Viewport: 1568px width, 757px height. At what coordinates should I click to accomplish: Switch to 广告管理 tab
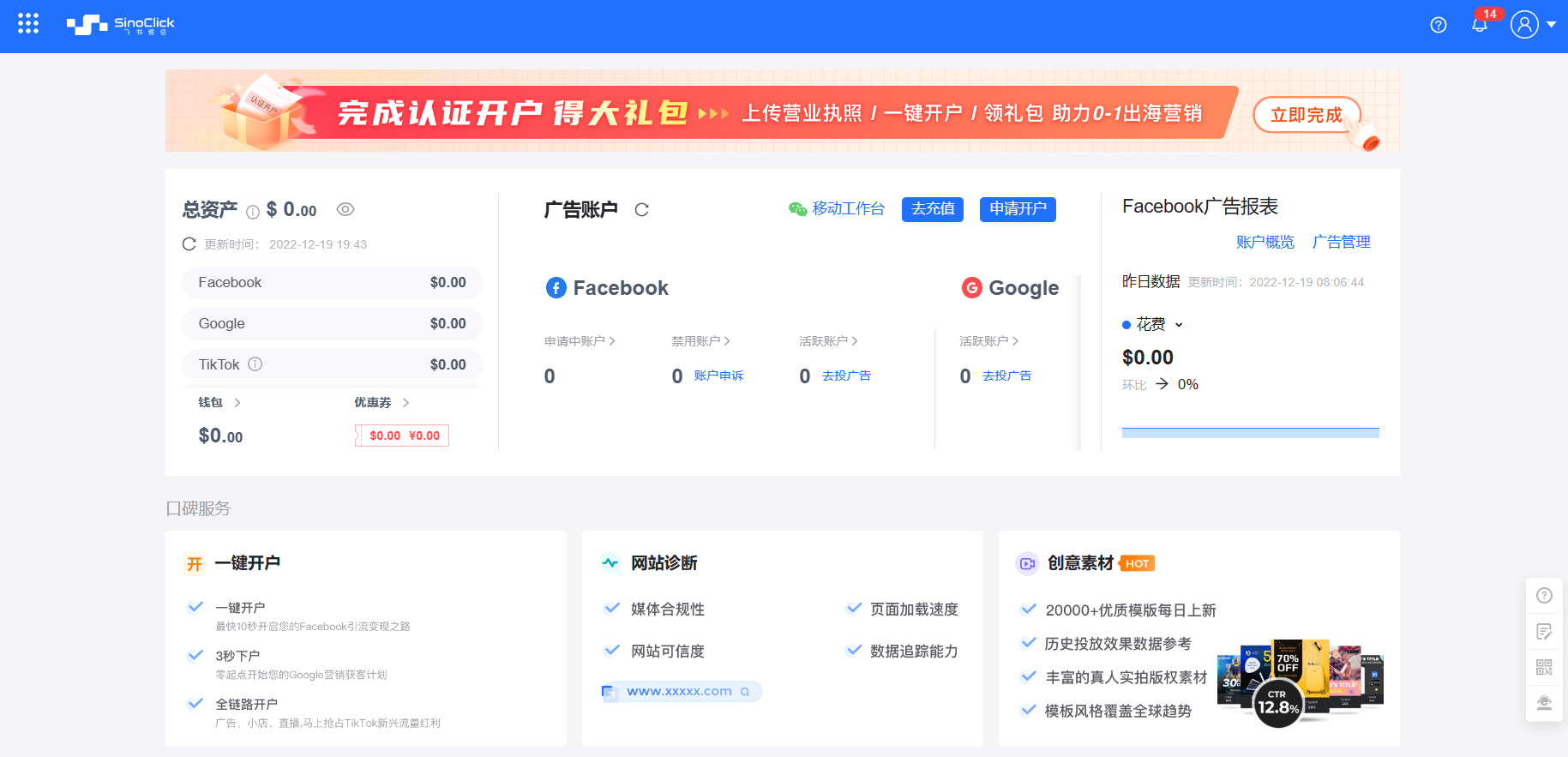(x=1341, y=242)
